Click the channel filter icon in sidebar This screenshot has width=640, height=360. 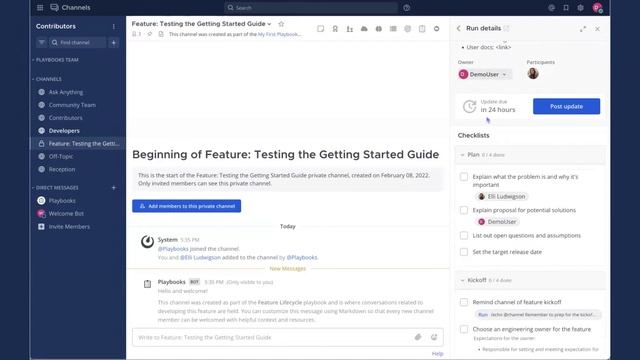click(x=42, y=42)
